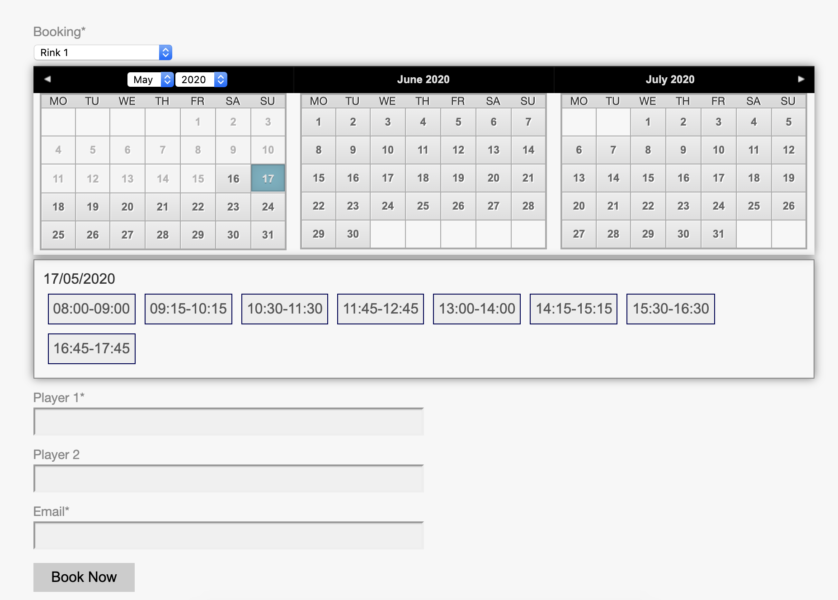Select May 20 in the calendar
This screenshot has height=600, width=838.
coord(127,207)
